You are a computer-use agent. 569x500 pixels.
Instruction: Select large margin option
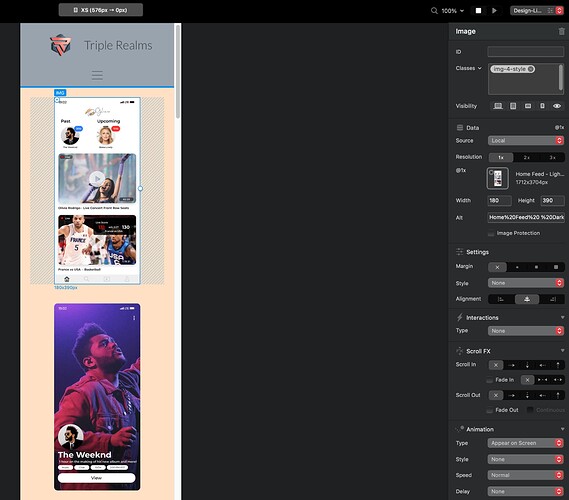pos(555,267)
